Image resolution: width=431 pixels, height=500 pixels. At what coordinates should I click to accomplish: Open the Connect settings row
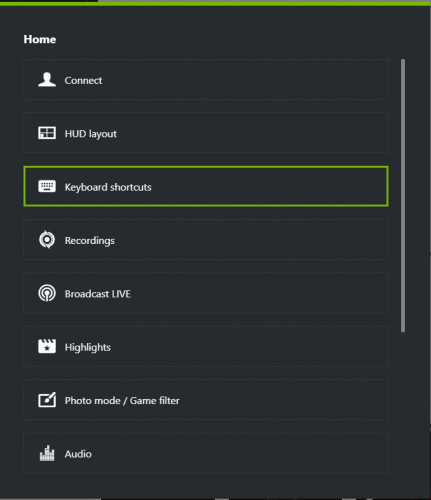coord(206,80)
